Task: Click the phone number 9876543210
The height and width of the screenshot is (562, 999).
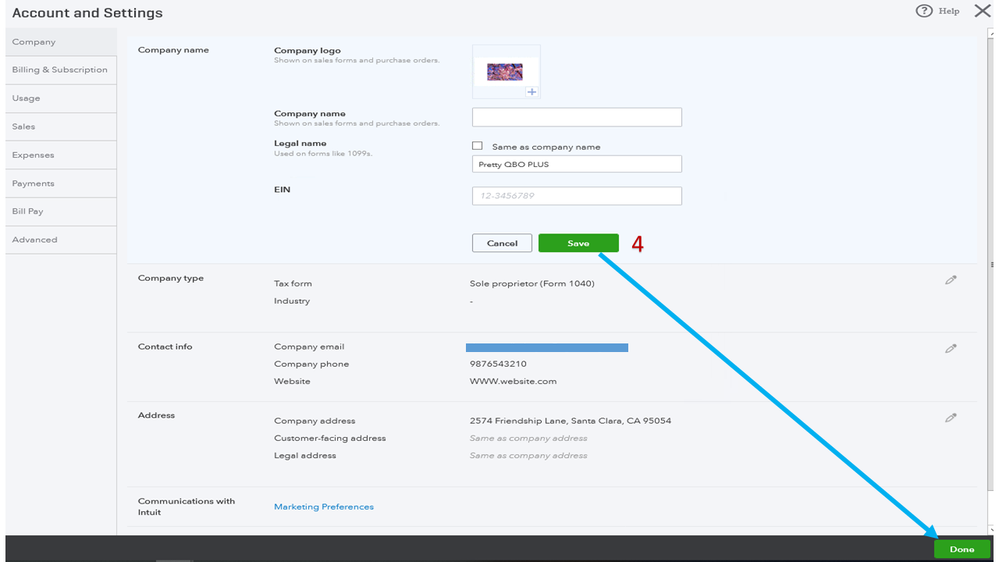Action: tap(498, 364)
